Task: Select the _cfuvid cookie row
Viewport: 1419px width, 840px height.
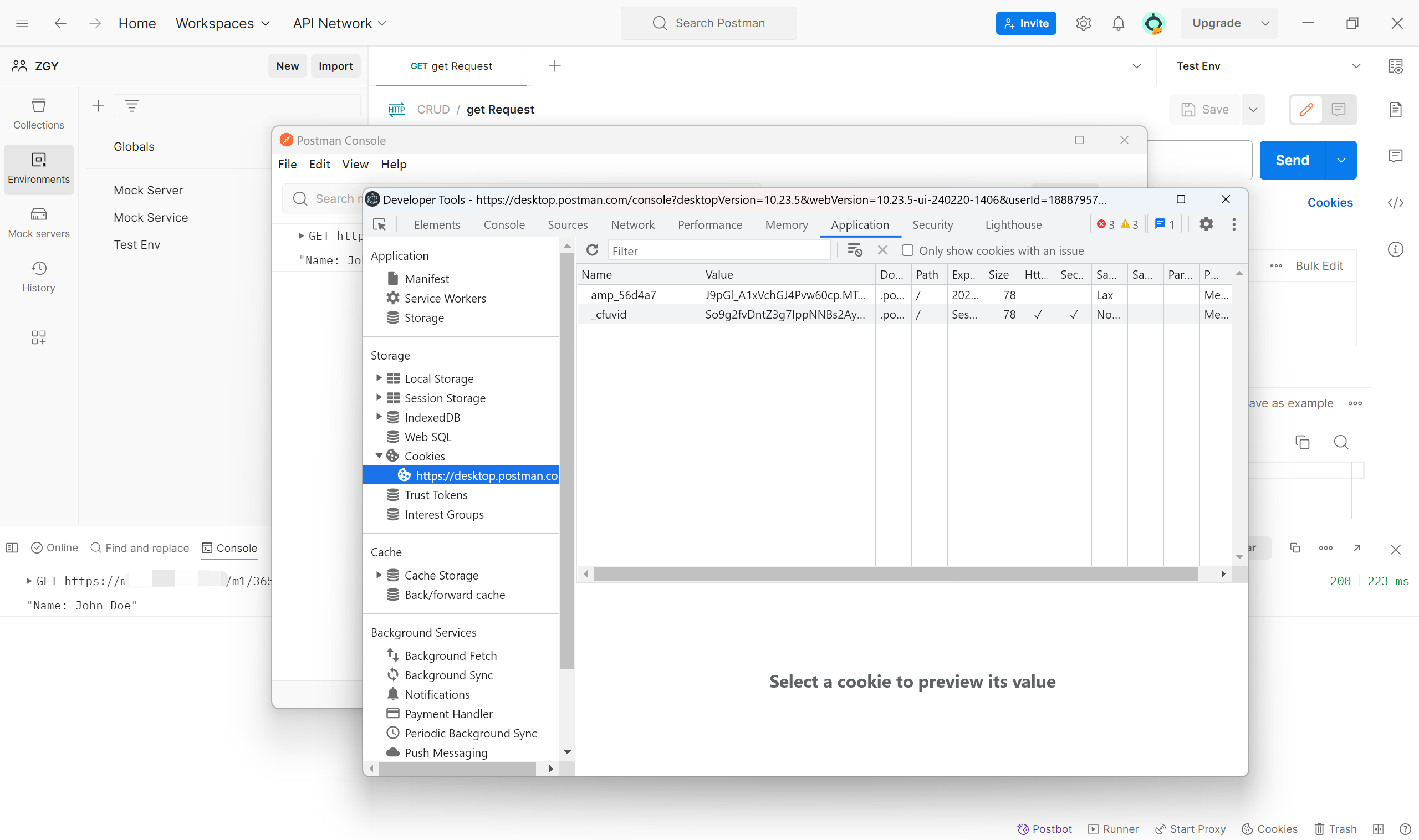Action: 904,314
